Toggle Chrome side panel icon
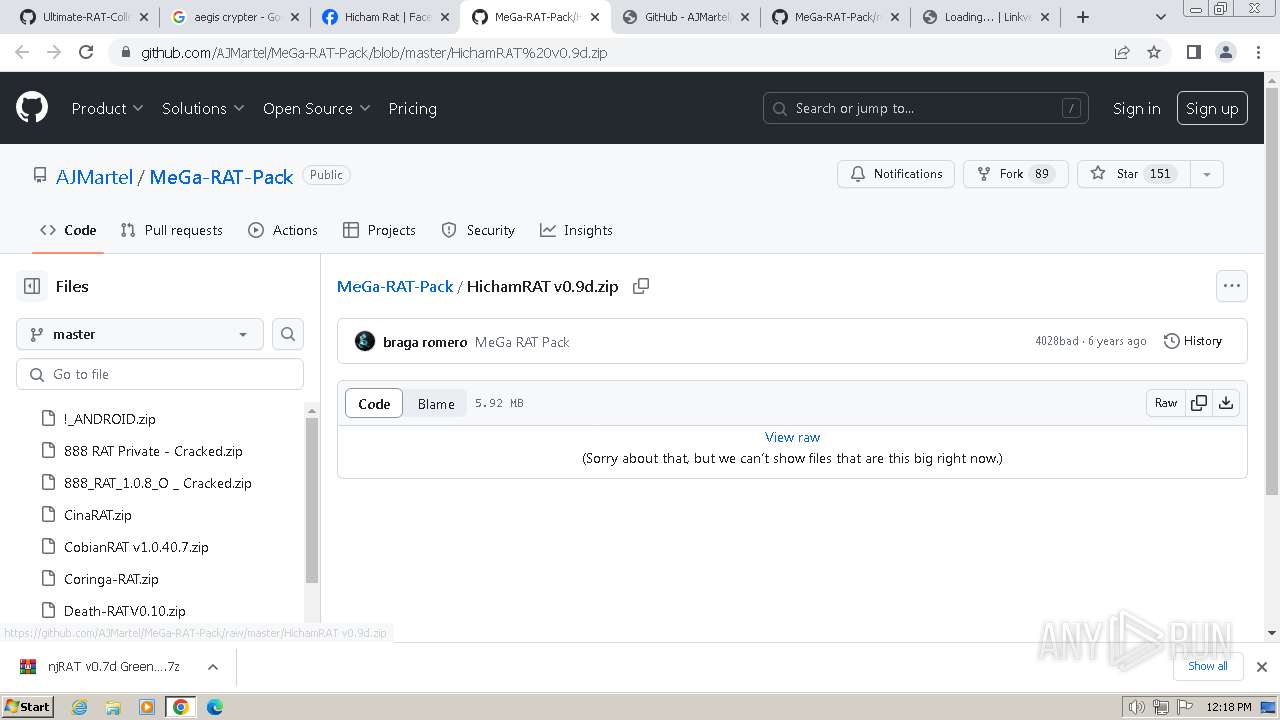 [x=1193, y=52]
